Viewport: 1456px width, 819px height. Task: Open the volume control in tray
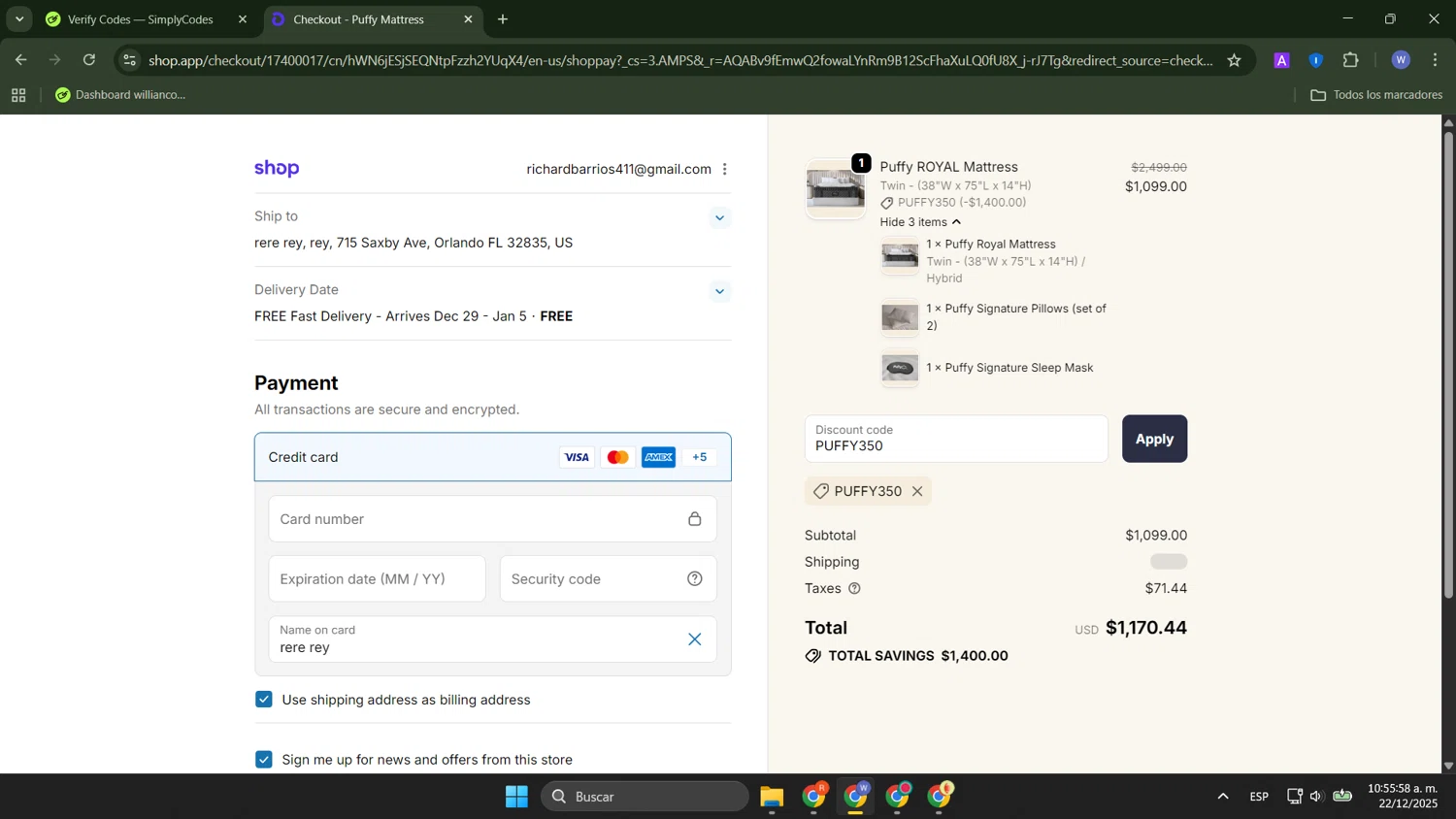(1316, 797)
